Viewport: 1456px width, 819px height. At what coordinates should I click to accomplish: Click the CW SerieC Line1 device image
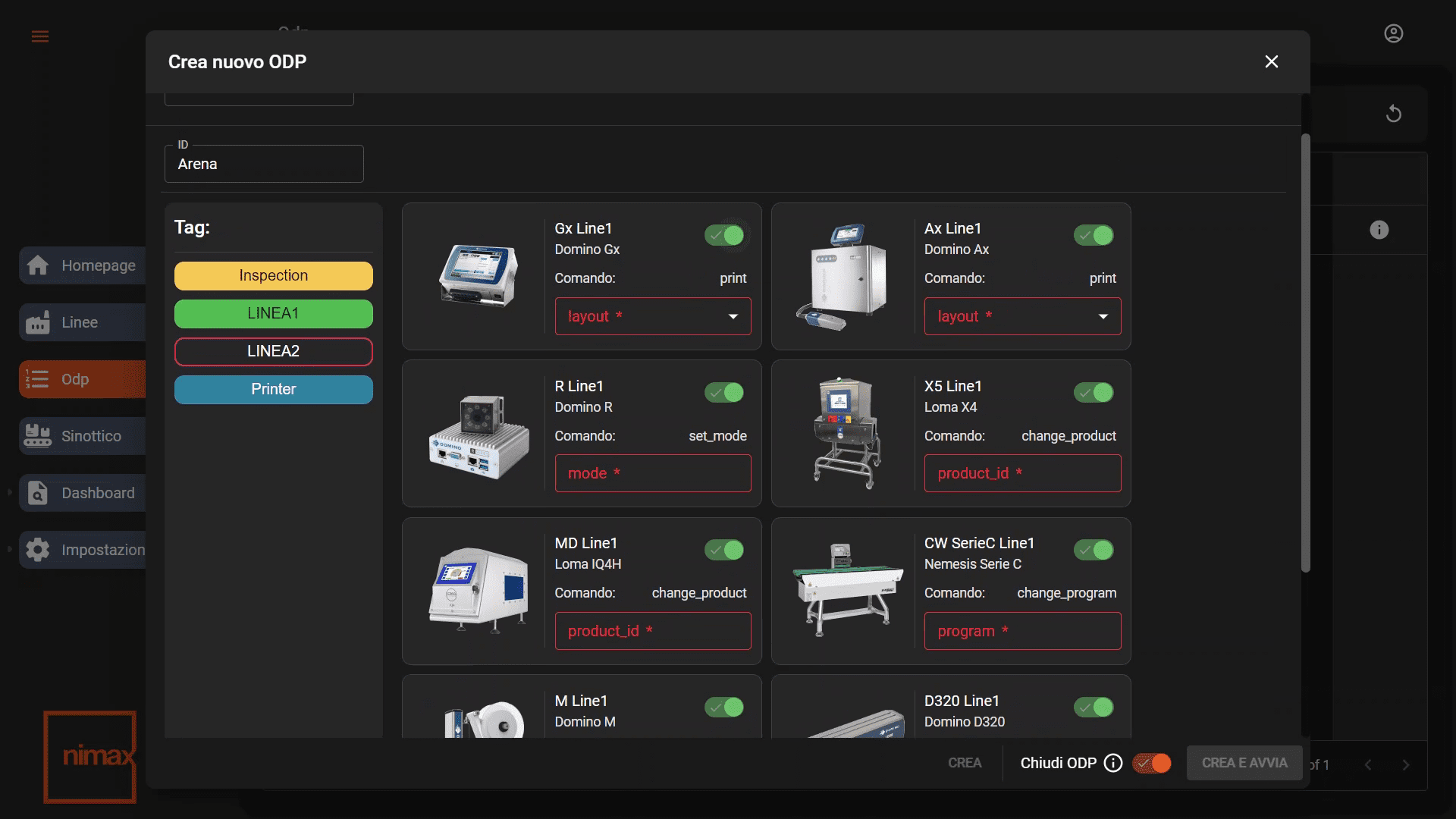pos(848,590)
